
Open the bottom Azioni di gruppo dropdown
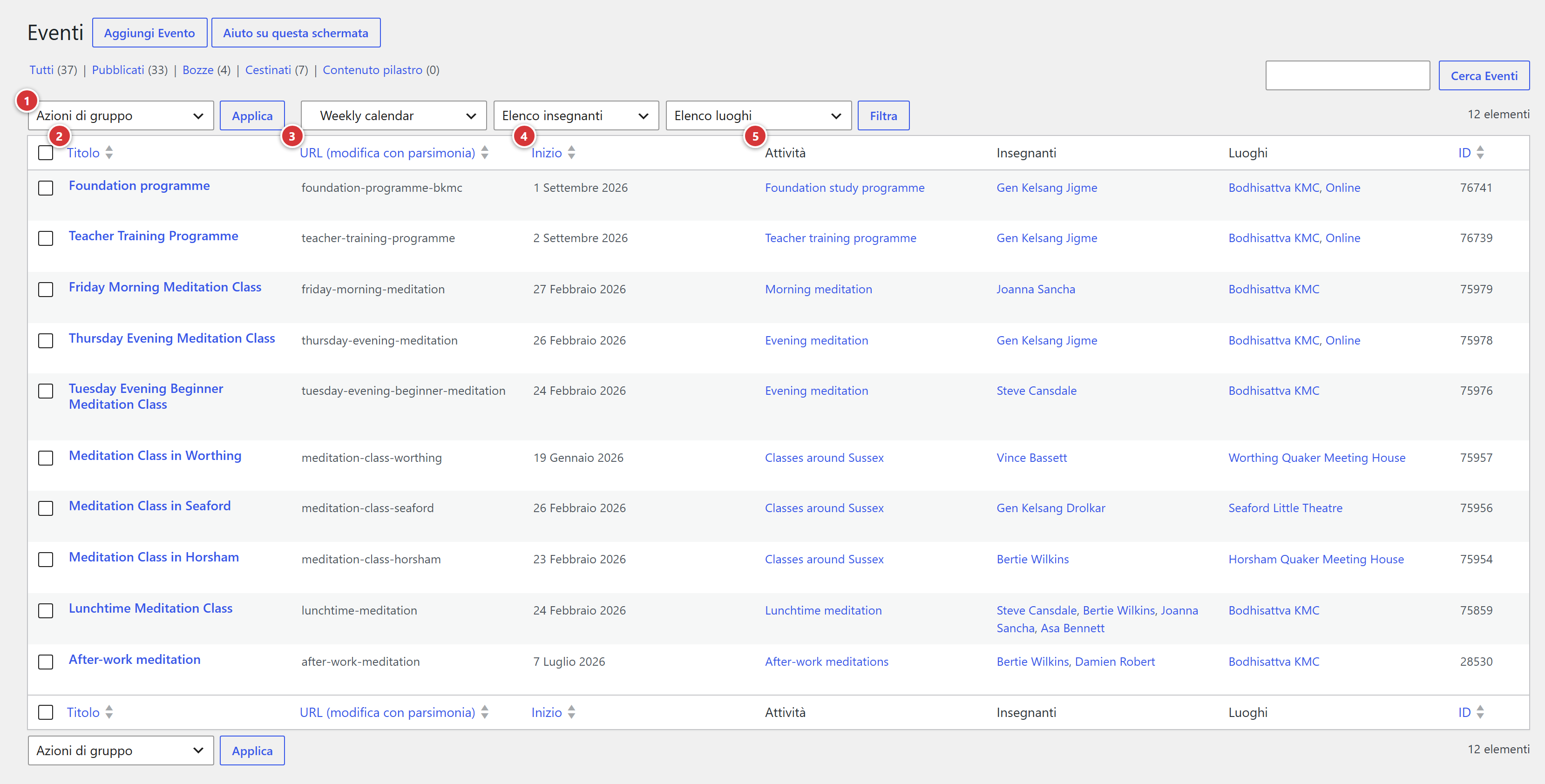coord(121,750)
